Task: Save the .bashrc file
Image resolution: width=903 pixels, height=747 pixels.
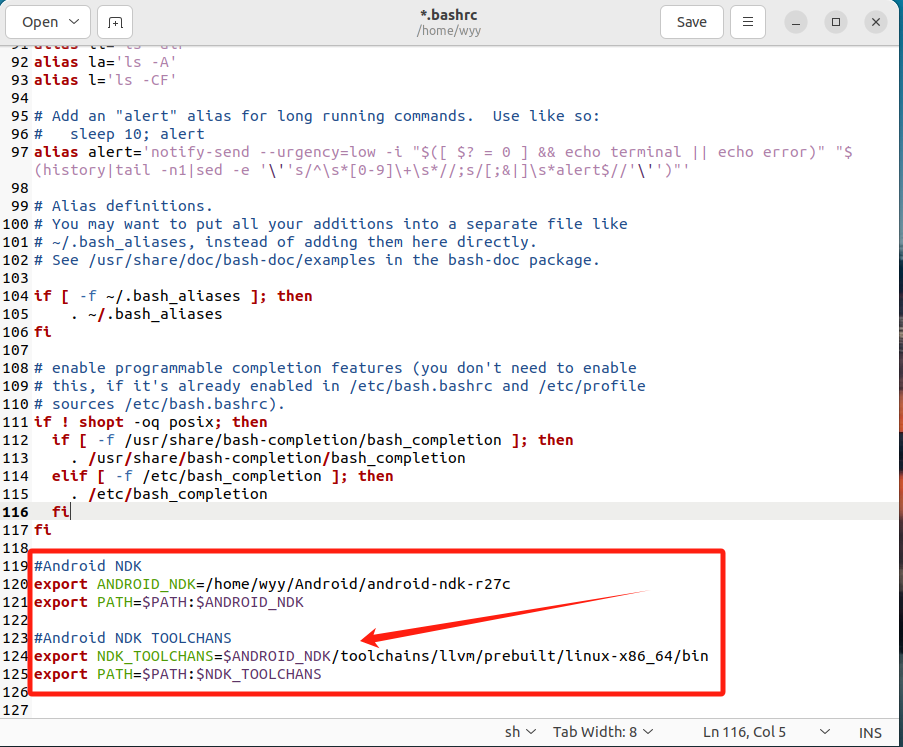Action: click(691, 22)
